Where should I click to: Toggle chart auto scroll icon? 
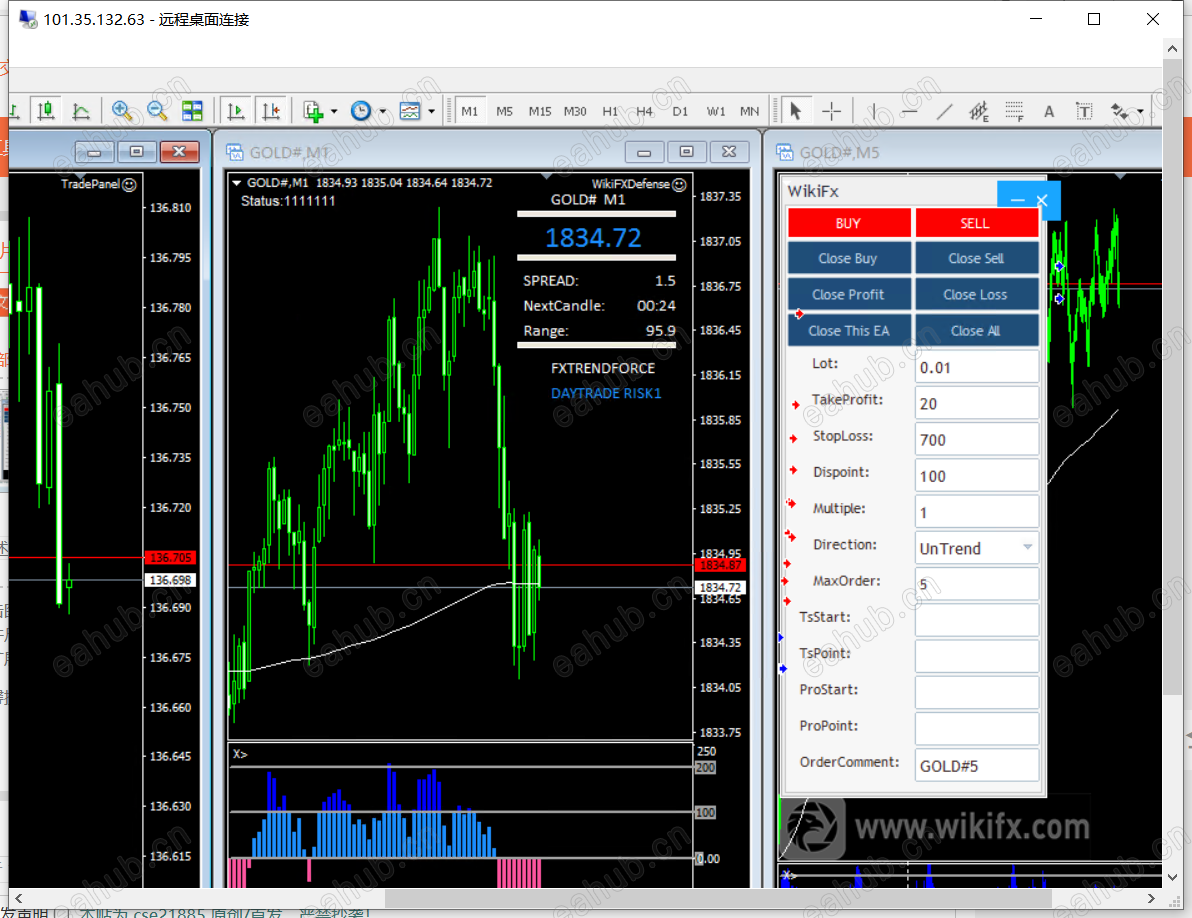click(236, 111)
